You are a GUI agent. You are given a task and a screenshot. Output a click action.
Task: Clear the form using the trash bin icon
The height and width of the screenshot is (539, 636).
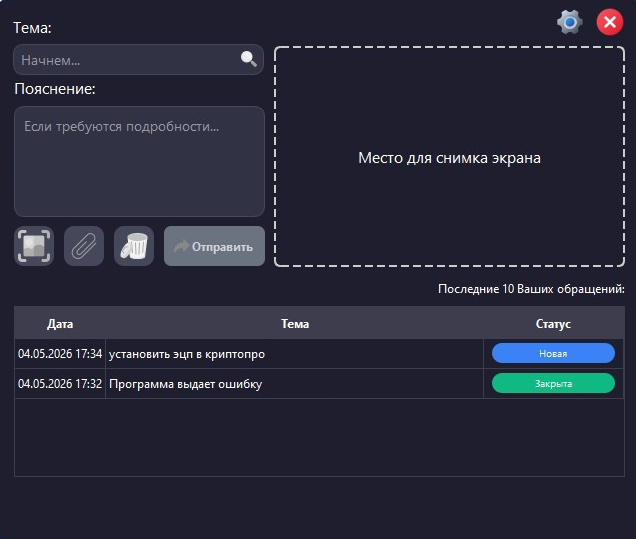coord(134,246)
